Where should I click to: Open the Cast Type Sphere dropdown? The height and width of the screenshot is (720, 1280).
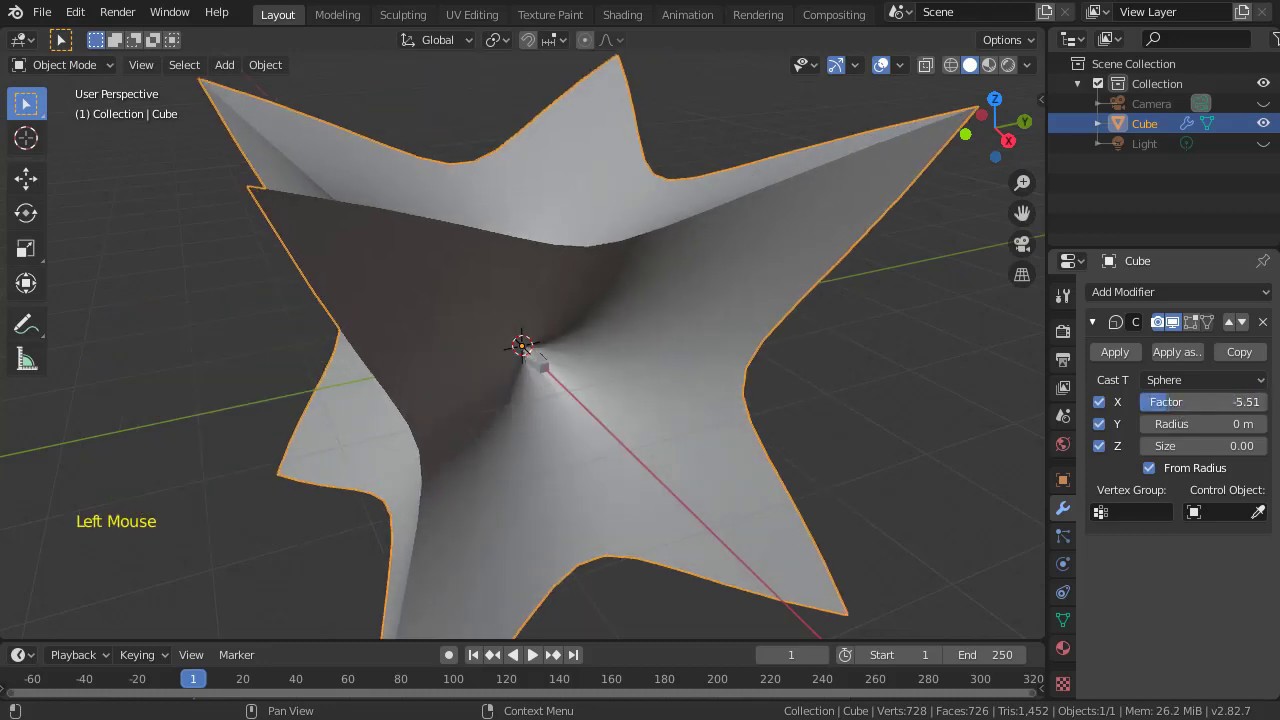click(x=1205, y=380)
